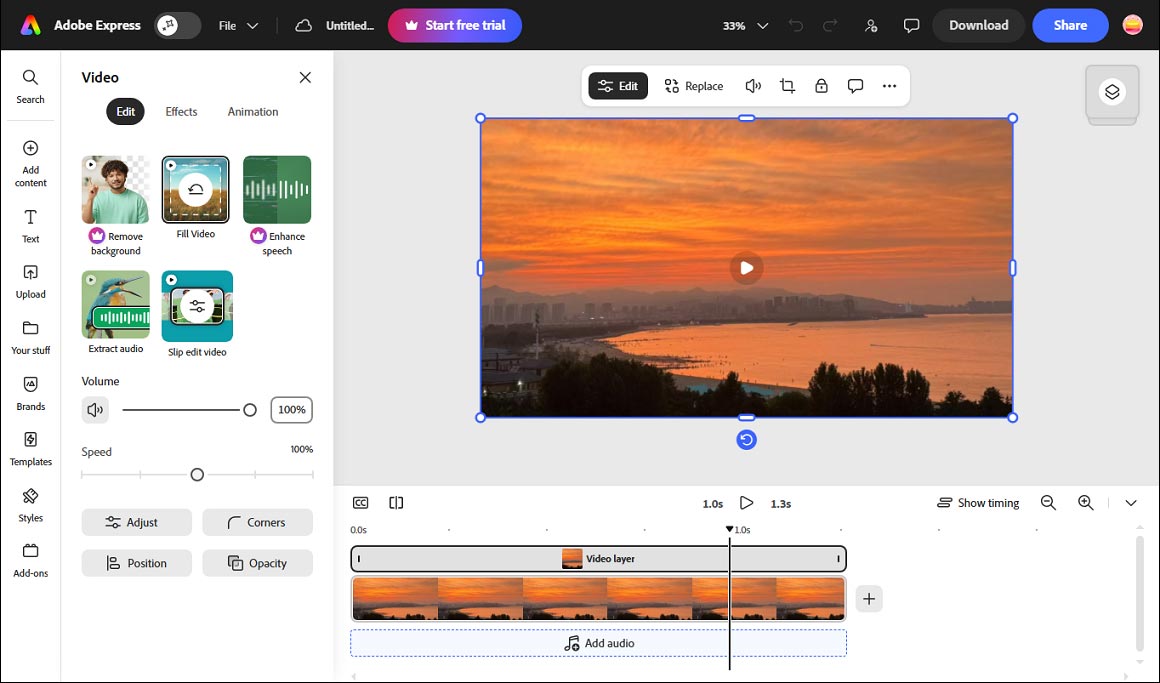This screenshot has width=1160, height=683.
Task: Click the volume icon in floating toolbar
Action: click(753, 86)
